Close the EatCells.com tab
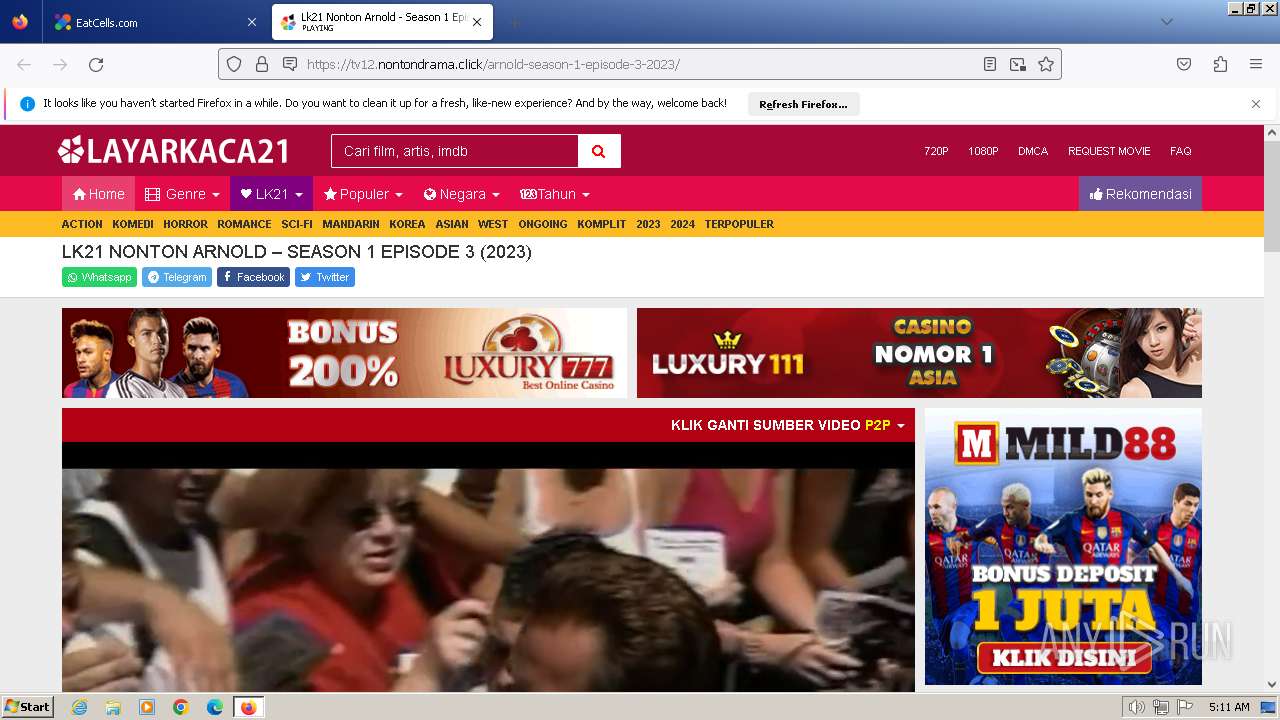Viewport: 1280px width, 720px height. (x=251, y=22)
